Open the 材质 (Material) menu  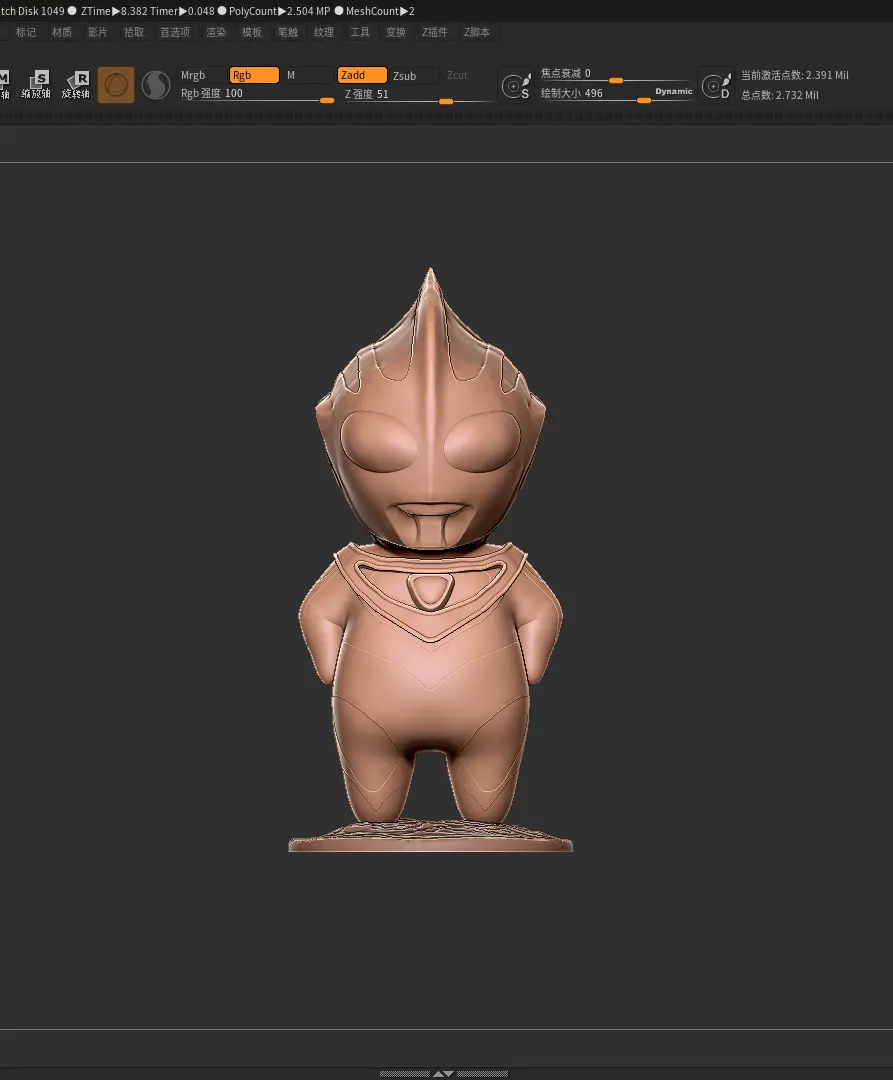62,32
